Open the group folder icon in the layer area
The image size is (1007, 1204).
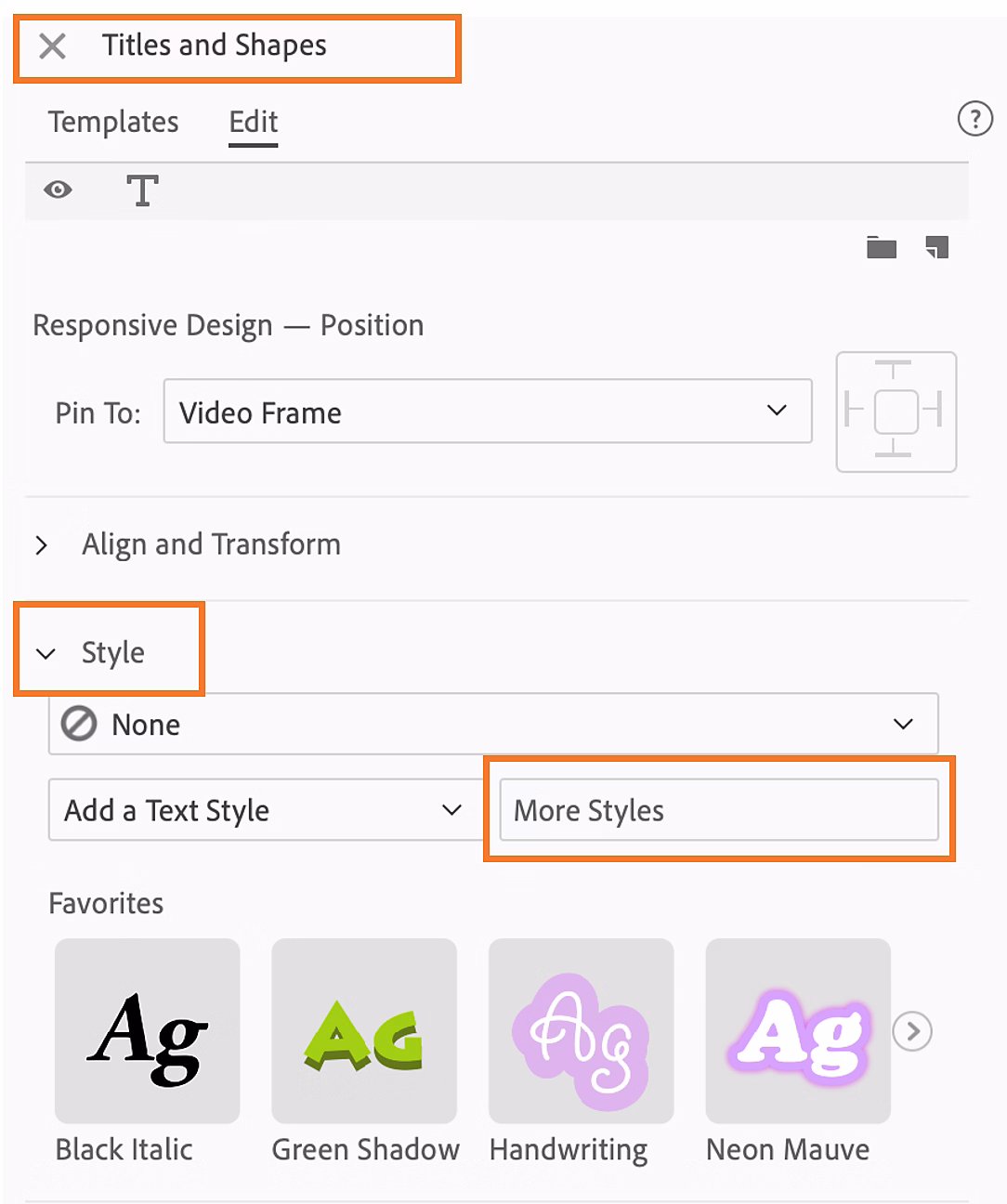tap(881, 247)
